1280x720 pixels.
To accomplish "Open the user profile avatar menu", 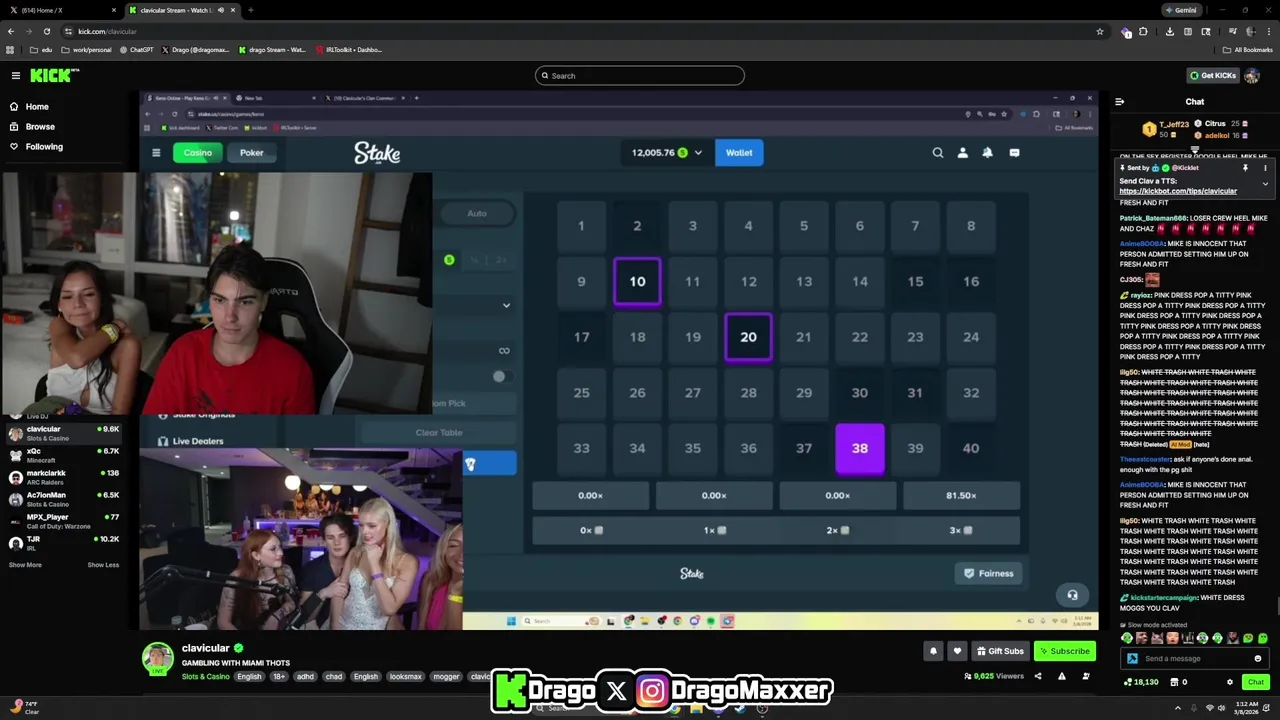I will tap(1252, 75).
